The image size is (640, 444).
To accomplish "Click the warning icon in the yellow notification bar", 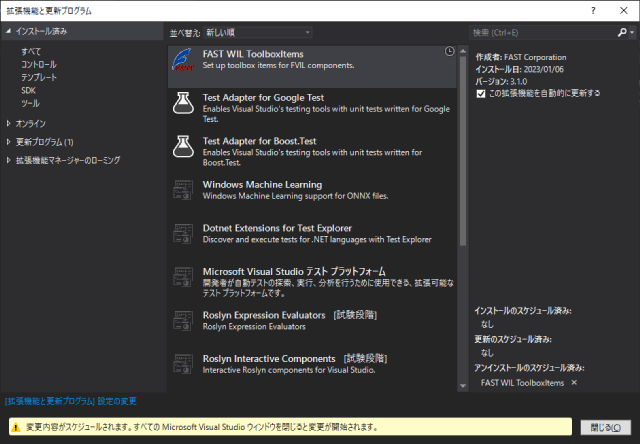I will point(16,427).
